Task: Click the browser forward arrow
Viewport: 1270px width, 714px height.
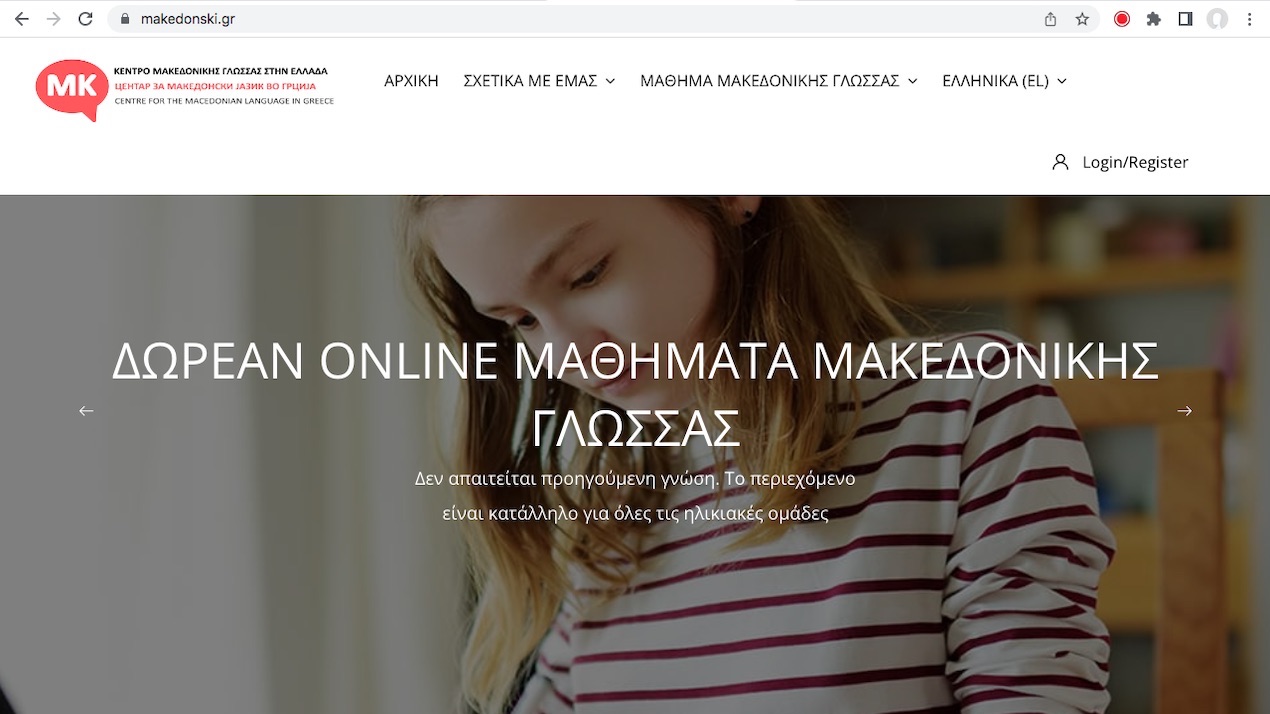Action: [x=53, y=19]
